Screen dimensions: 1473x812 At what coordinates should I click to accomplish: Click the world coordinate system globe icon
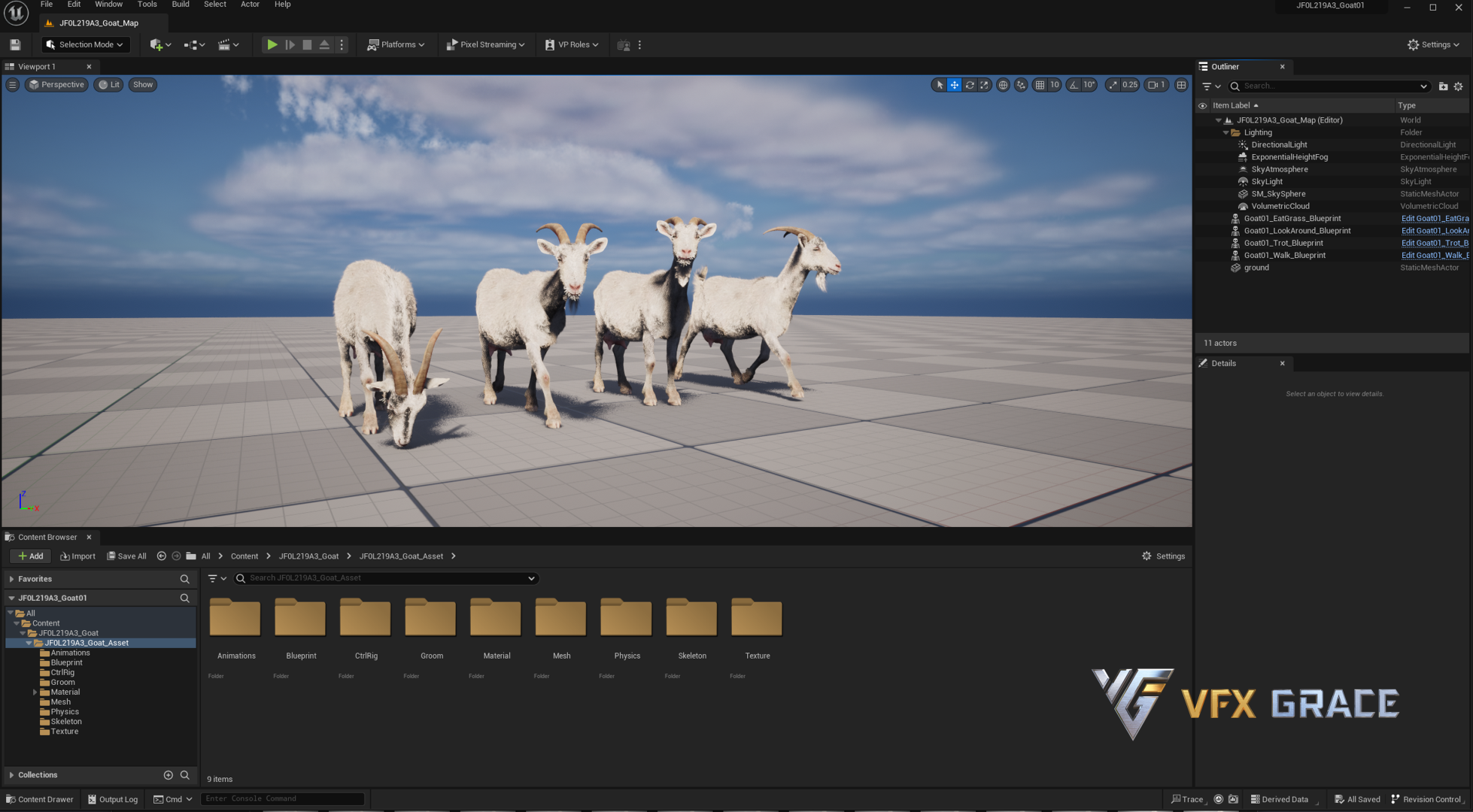1003,85
